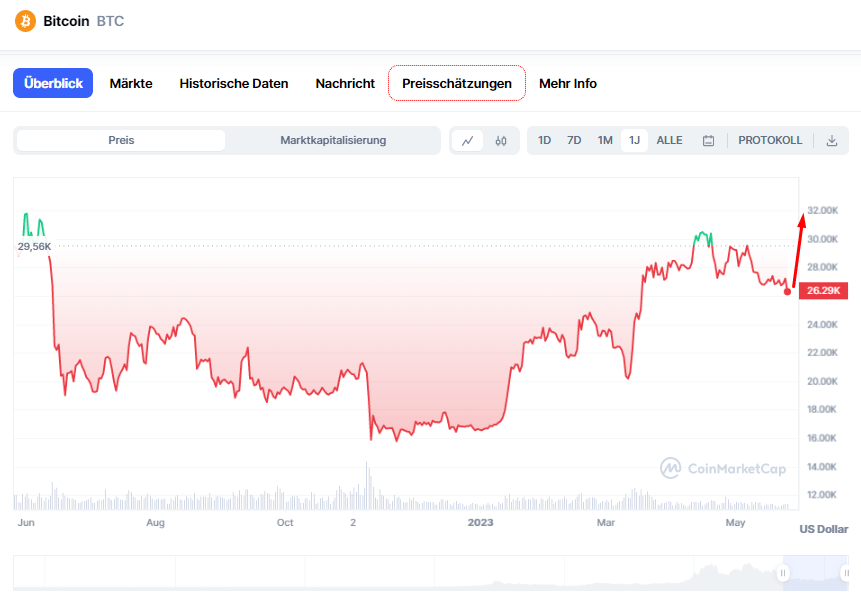Viewport: 861px width, 598px height.
Task: Click the 29,56K opening price label
Action: click(x=34, y=247)
